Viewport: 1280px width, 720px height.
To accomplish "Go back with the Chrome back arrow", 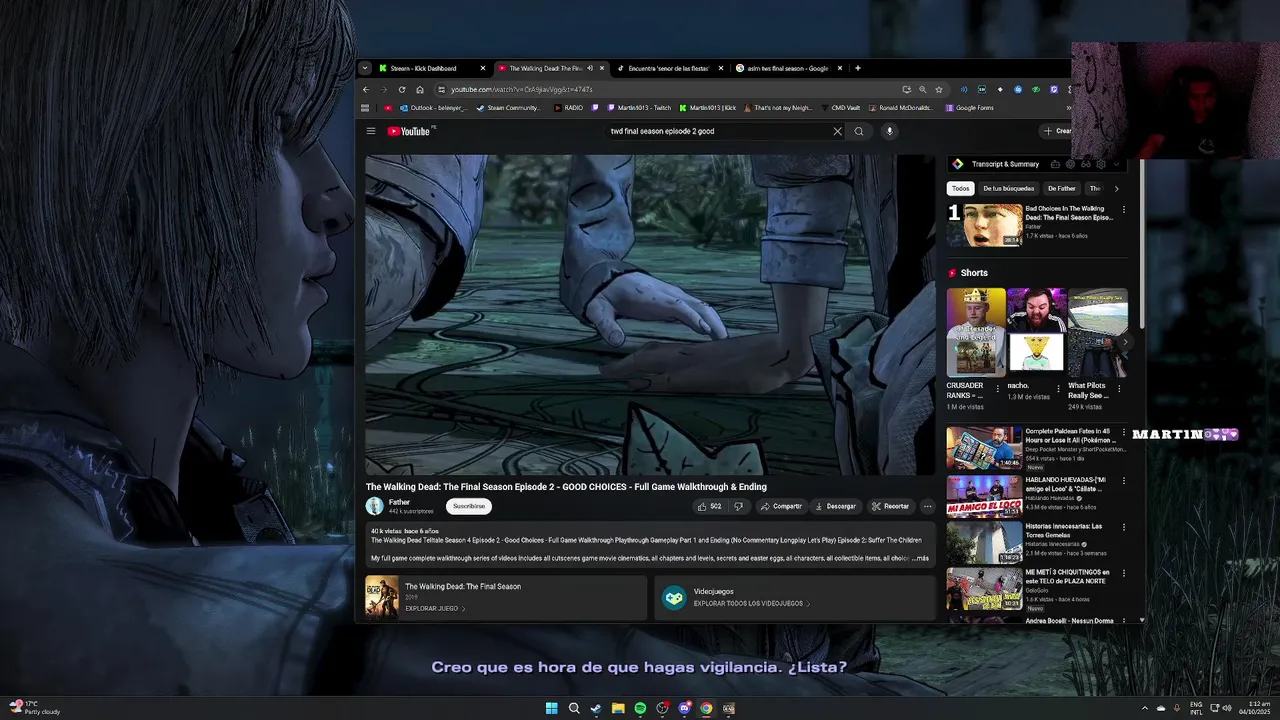I will 366,89.
